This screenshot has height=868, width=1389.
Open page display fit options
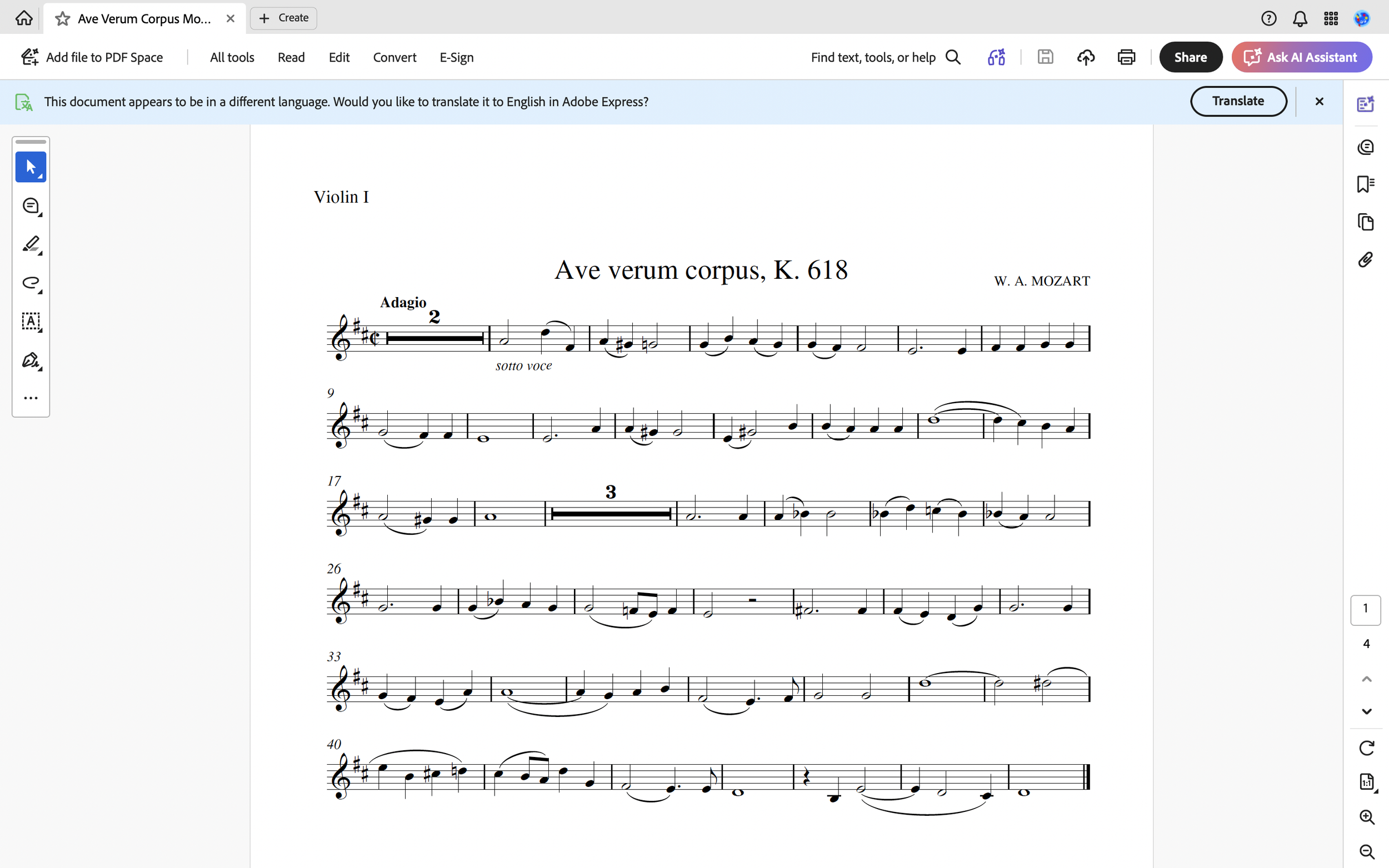click(x=1367, y=782)
